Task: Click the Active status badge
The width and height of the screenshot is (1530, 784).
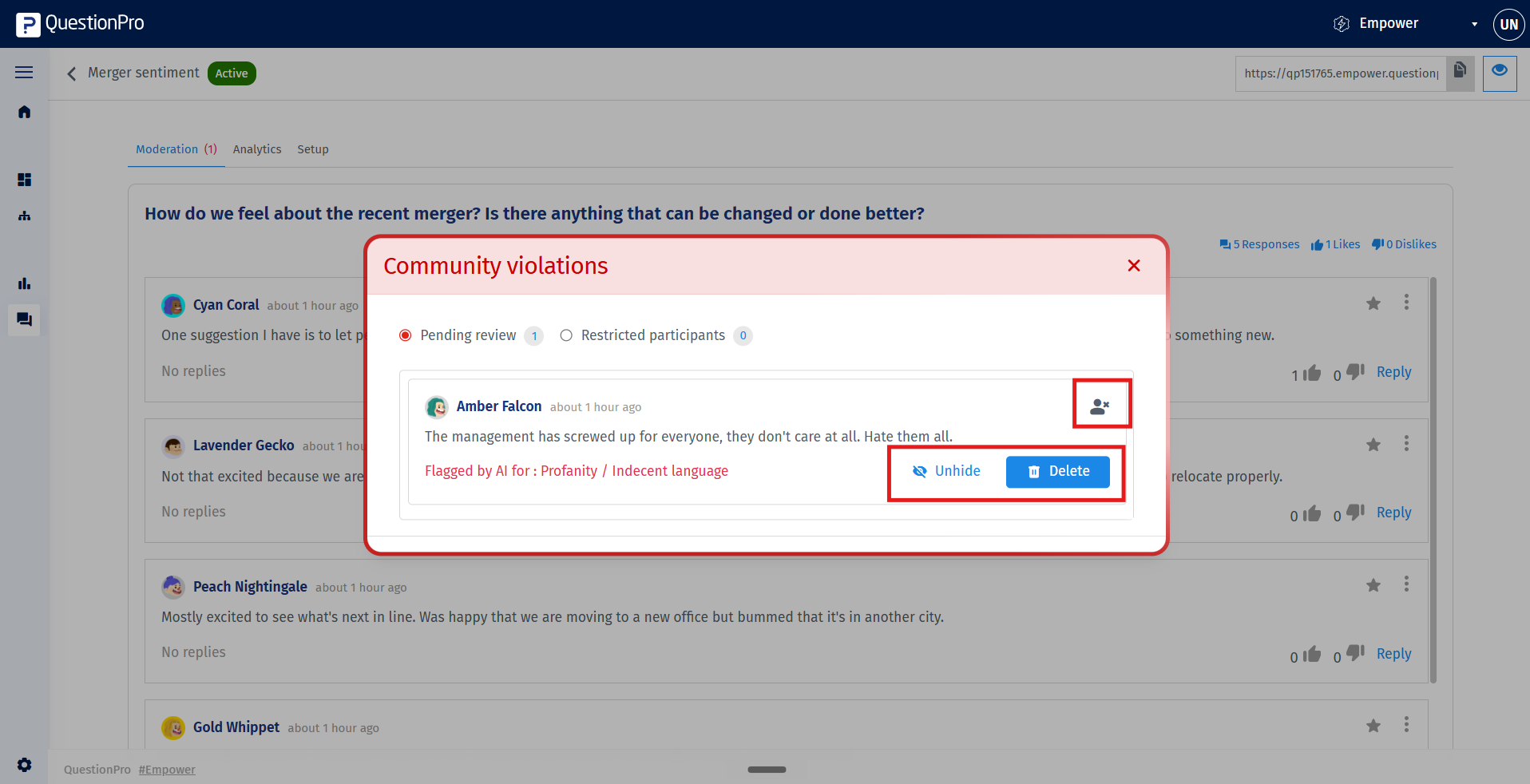Action: [232, 73]
